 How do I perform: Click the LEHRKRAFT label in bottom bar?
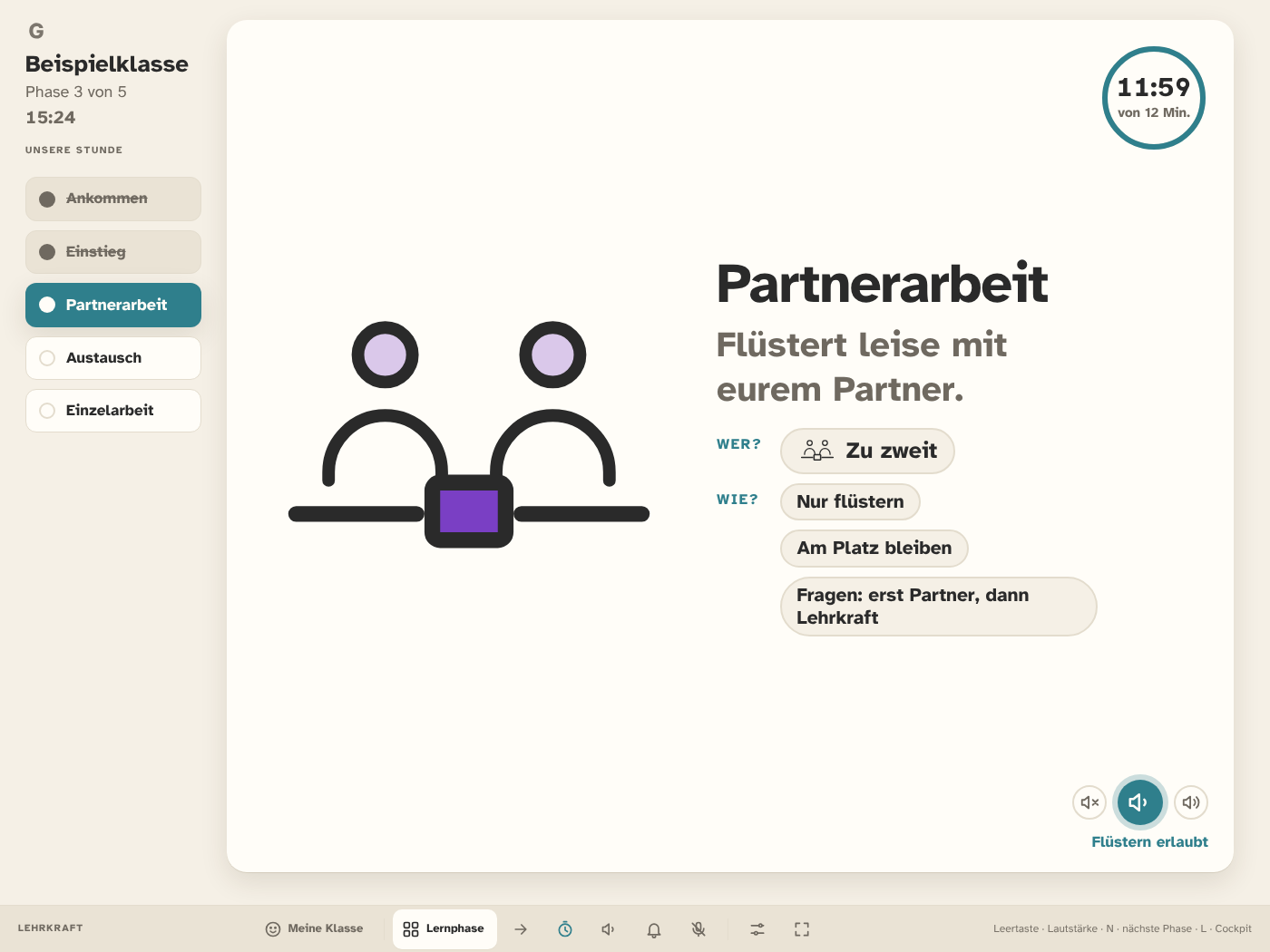51,928
